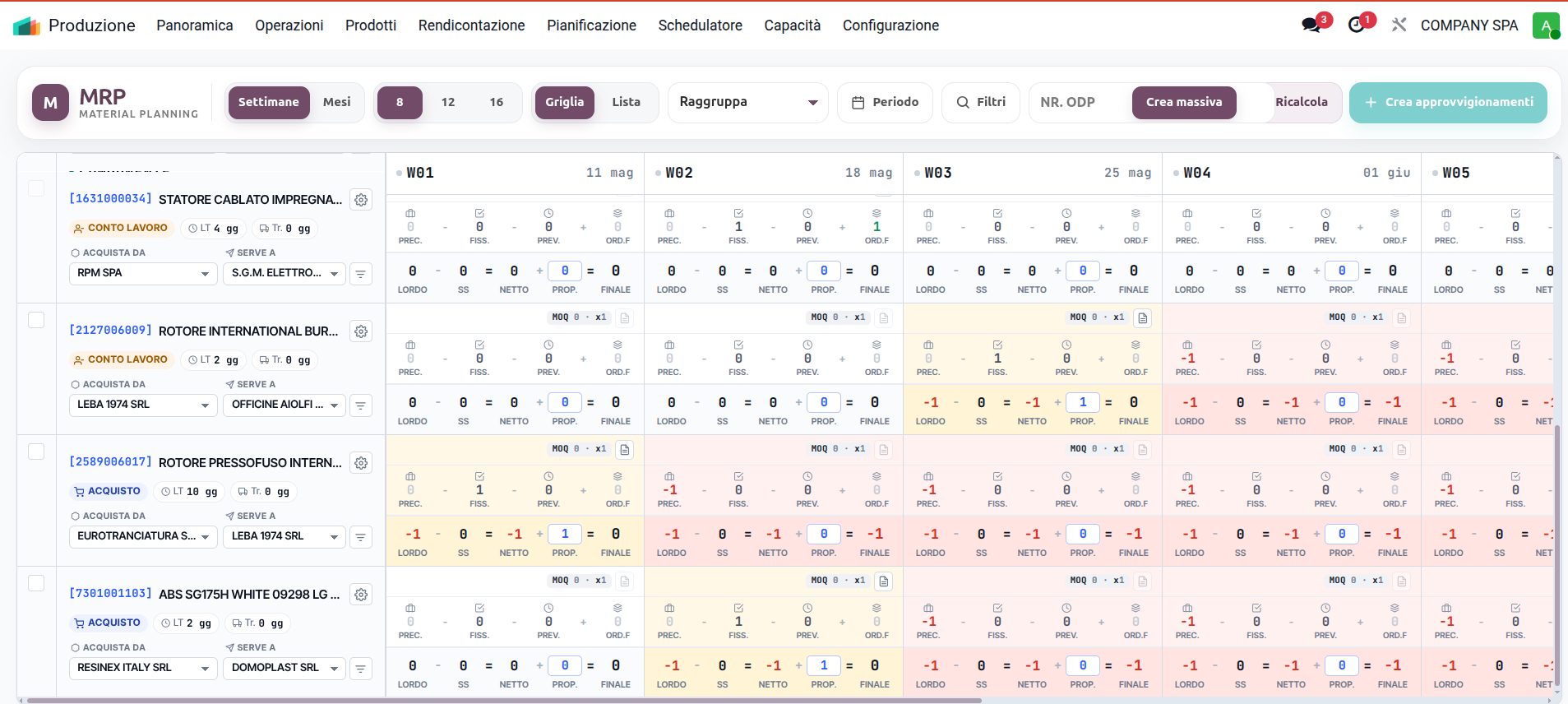This screenshot has width=1568, height=704.
Task: Open the activities clock icon
Action: 1357,25
